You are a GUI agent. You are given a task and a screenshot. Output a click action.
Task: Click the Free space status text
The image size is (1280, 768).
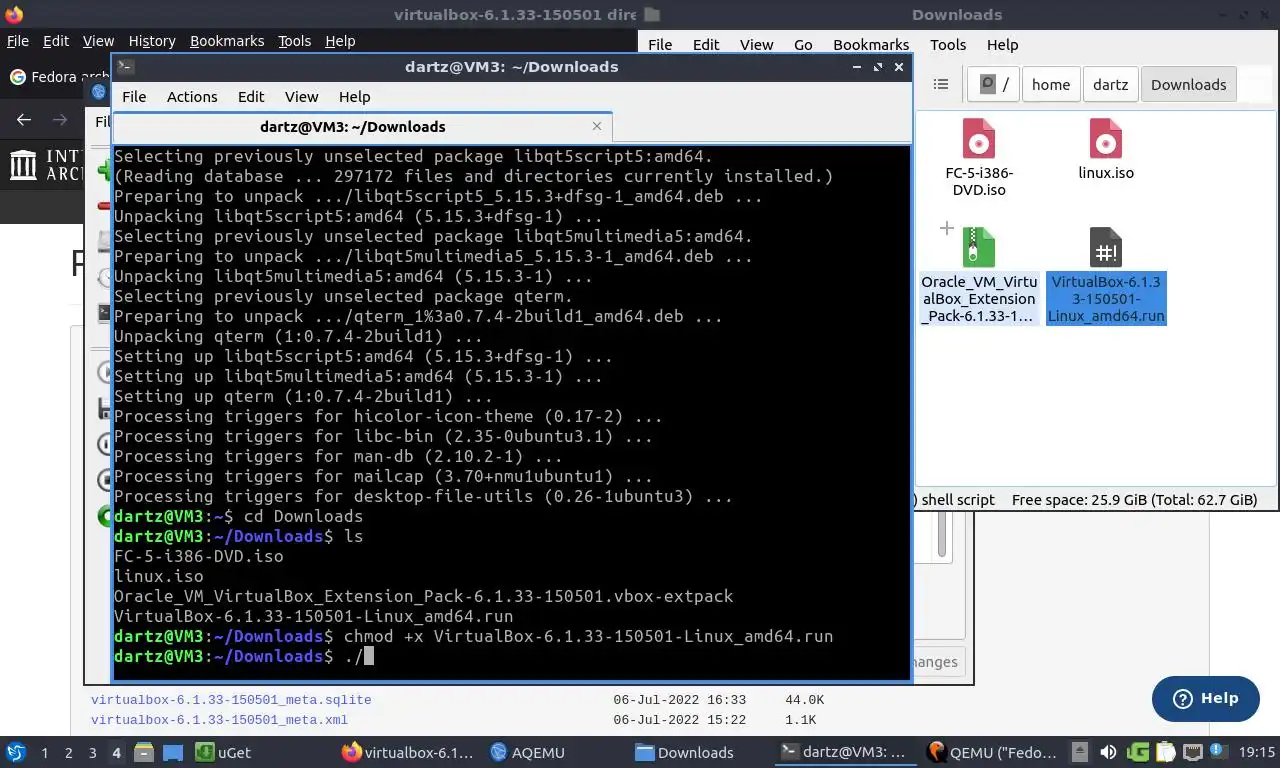1134,500
